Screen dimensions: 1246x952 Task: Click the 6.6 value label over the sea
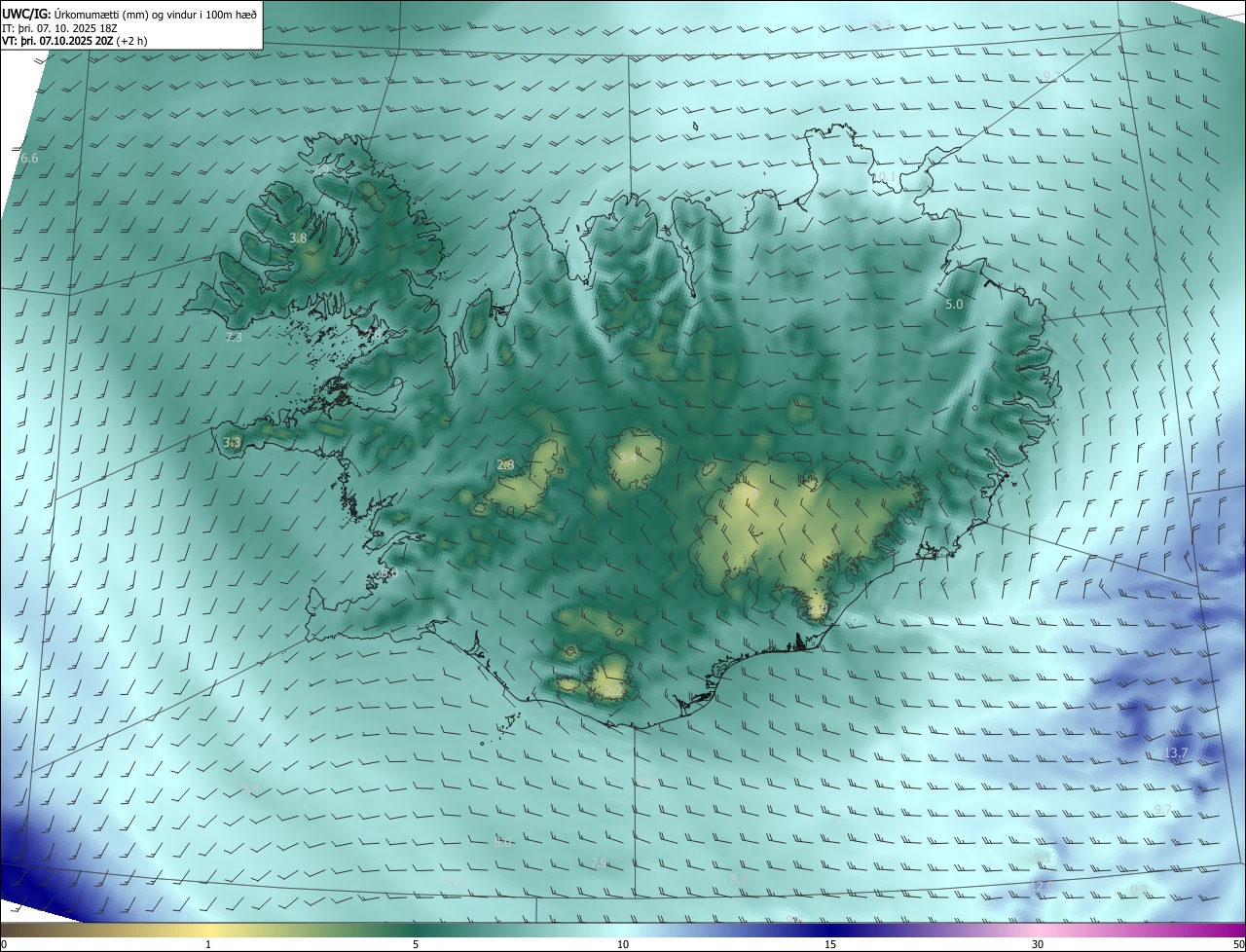coord(29,158)
